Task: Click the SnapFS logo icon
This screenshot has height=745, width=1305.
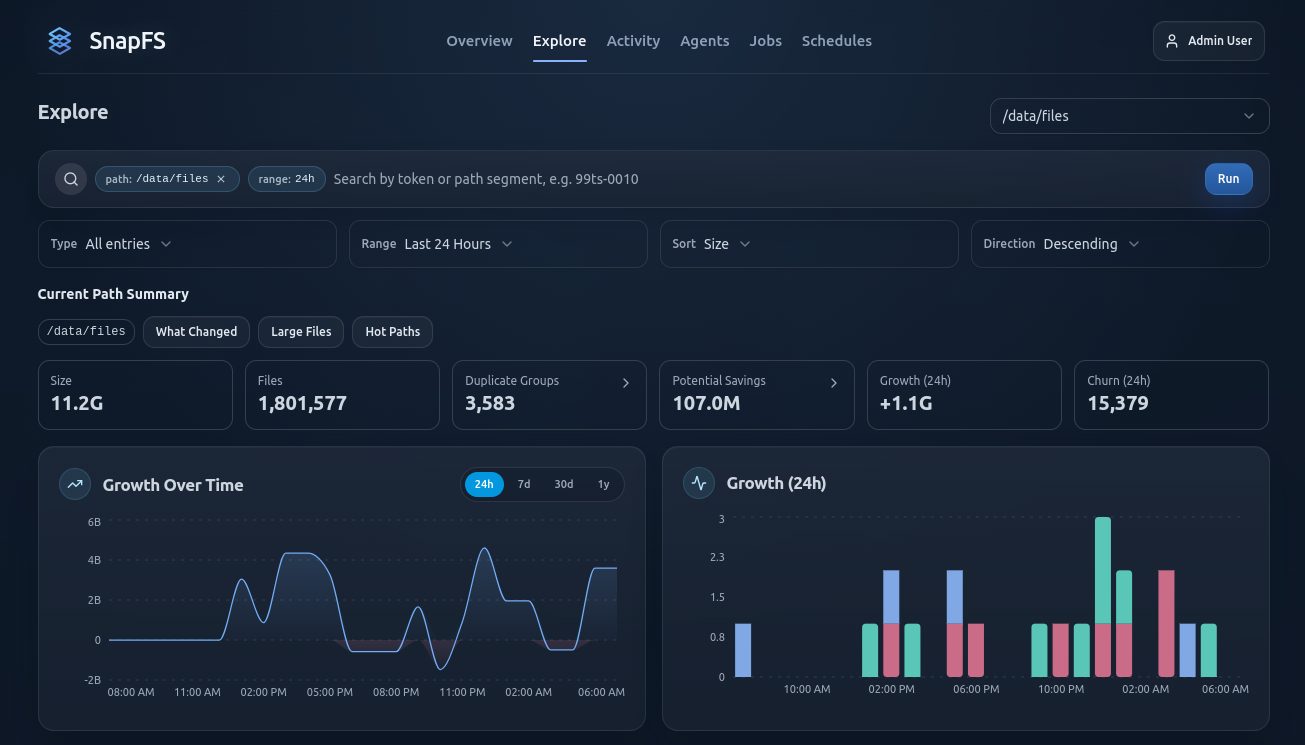Action: 60,41
